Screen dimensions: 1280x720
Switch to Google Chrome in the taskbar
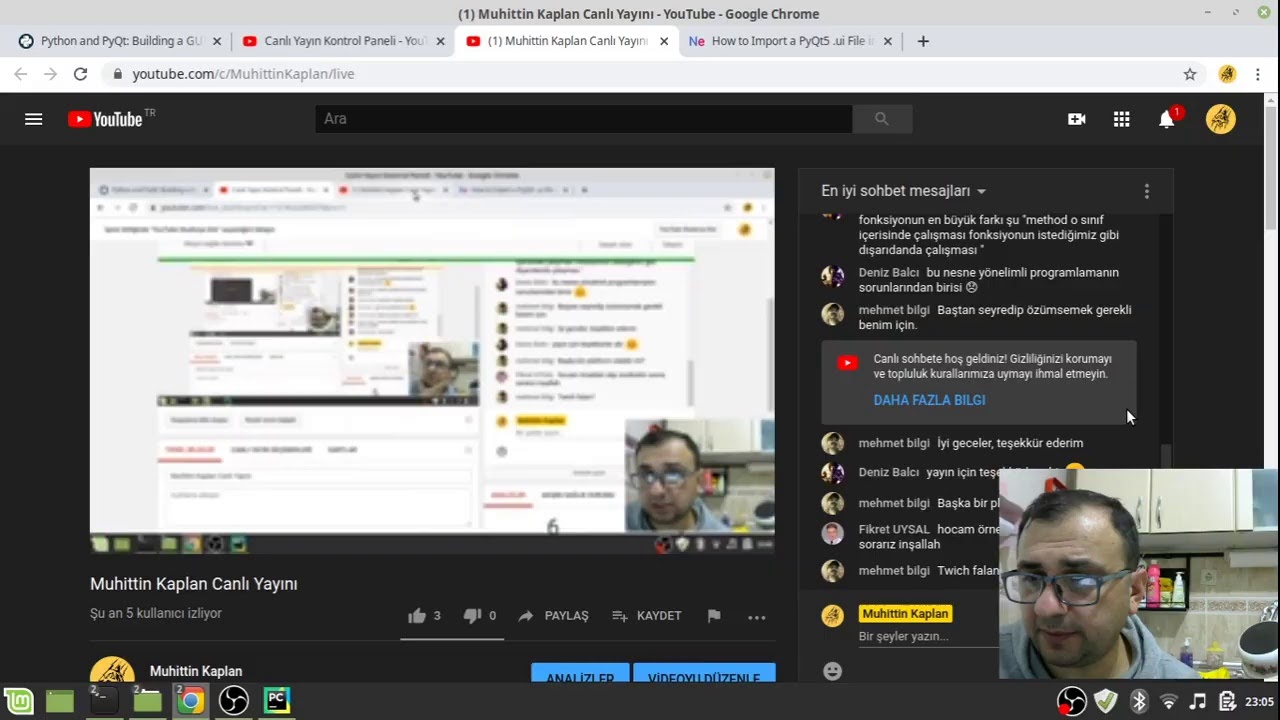coord(190,701)
